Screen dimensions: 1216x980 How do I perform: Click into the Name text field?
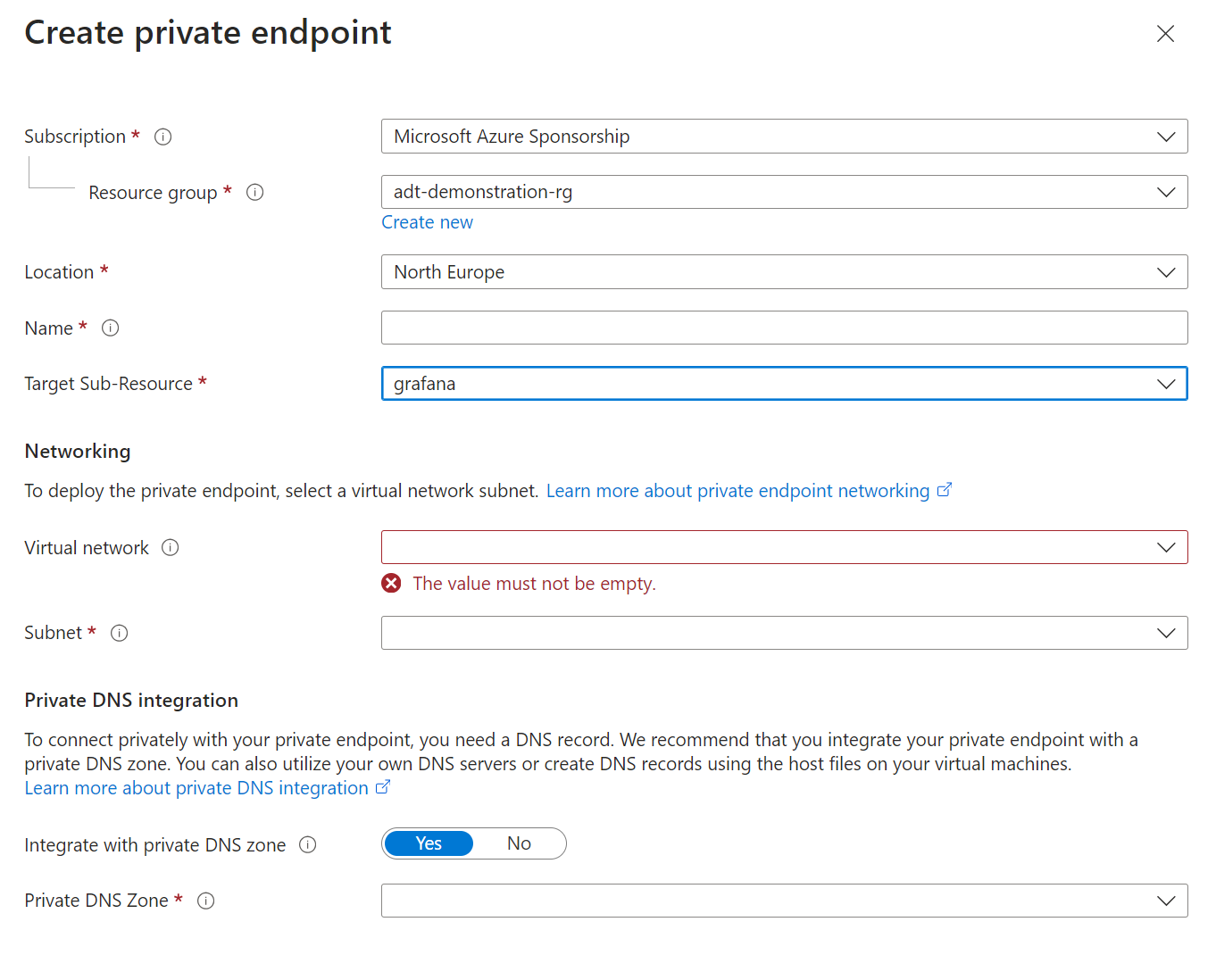coord(784,328)
